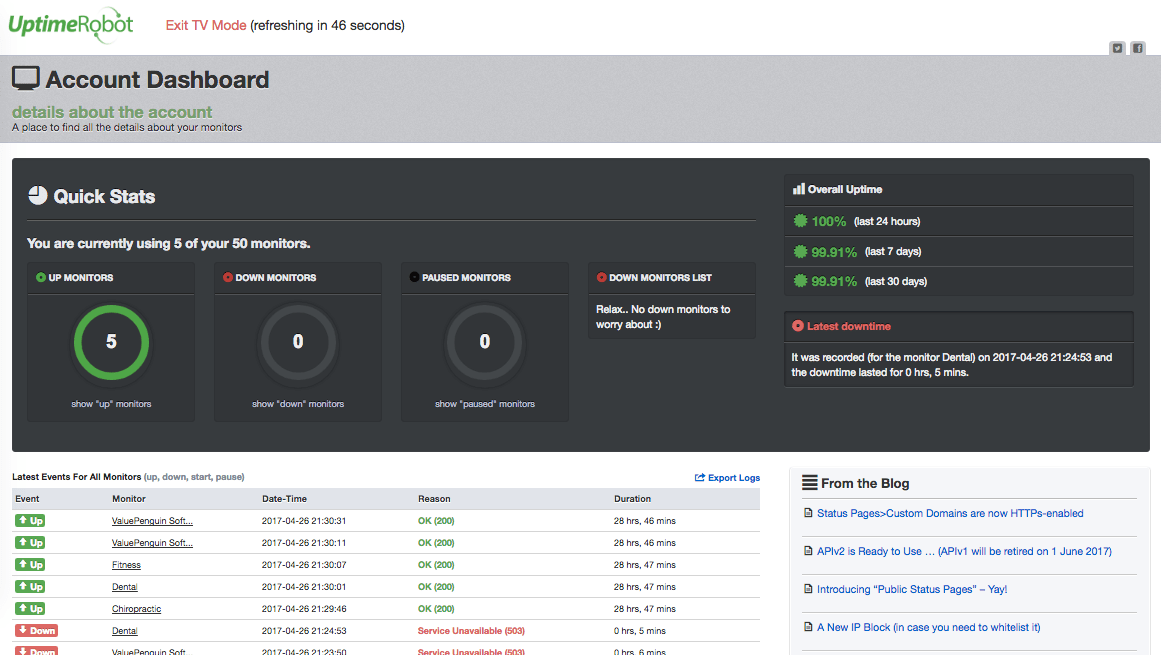Click the red Down Monitors status dot
The height and width of the screenshot is (655, 1175).
point(228,277)
